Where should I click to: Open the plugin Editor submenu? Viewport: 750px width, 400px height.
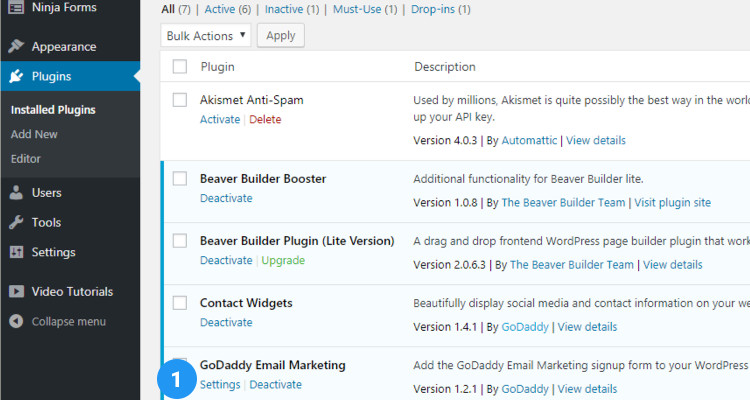pyautogui.click(x=25, y=158)
